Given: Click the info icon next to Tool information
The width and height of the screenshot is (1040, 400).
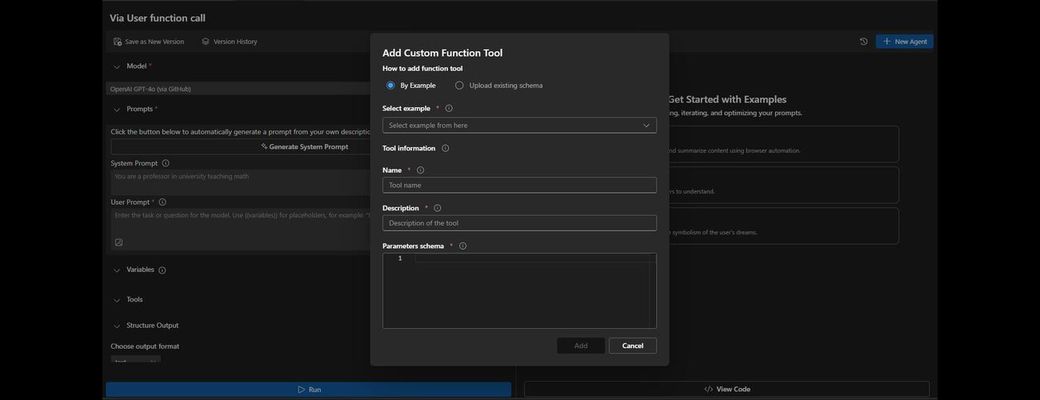Looking at the screenshot, I should click(x=445, y=149).
